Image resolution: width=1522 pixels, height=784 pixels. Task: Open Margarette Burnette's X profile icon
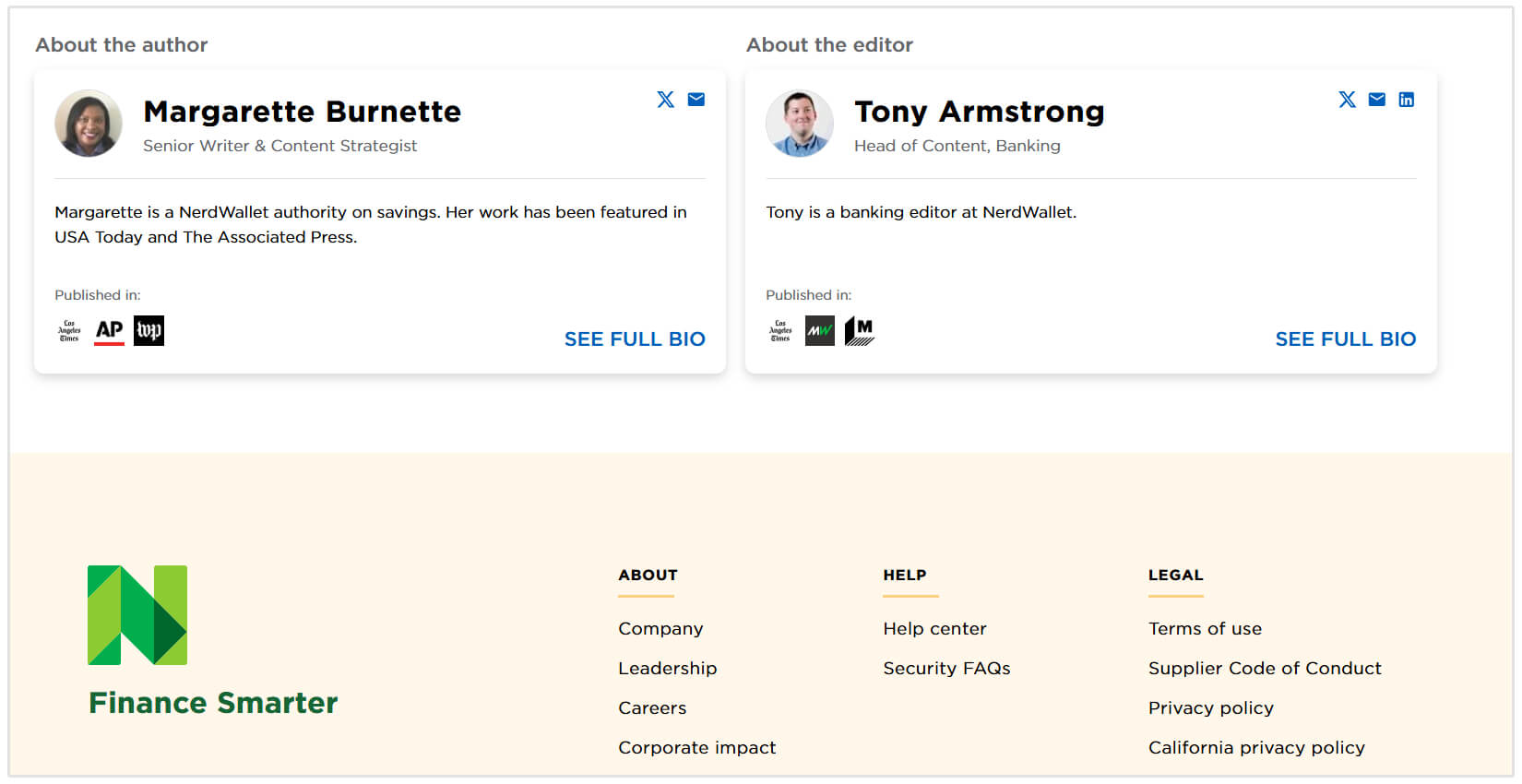click(x=665, y=100)
